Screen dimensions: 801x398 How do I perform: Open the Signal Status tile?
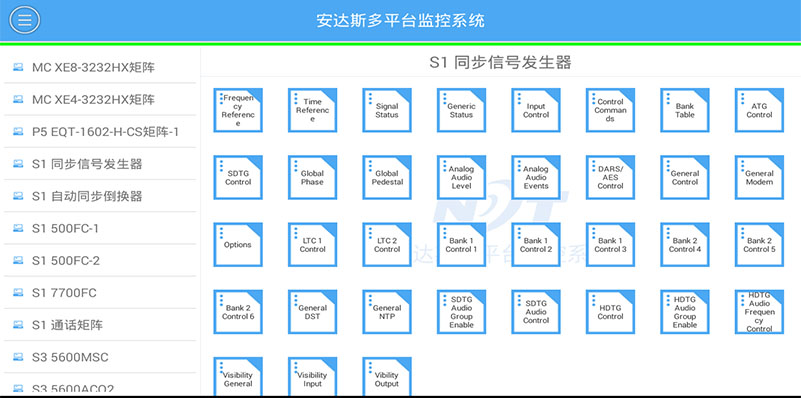(x=387, y=110)
